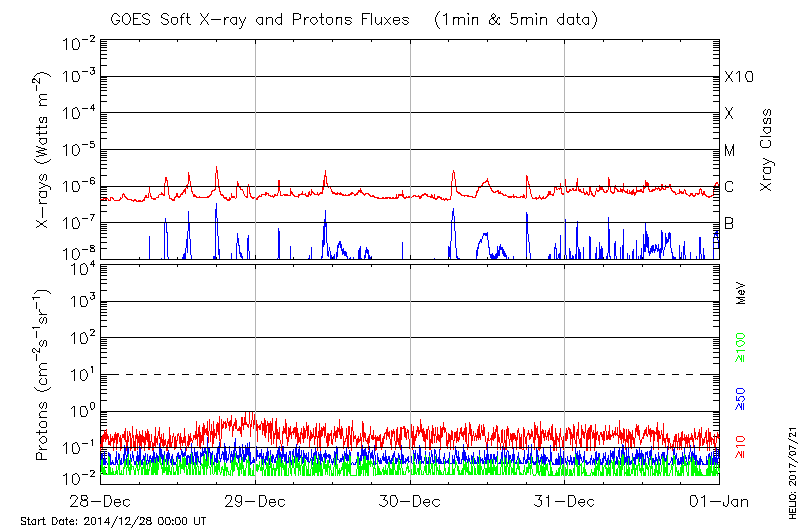The image size is (800, 530).
Task: Click the 01-Jan end date label
Action: (x=719, y=500)
